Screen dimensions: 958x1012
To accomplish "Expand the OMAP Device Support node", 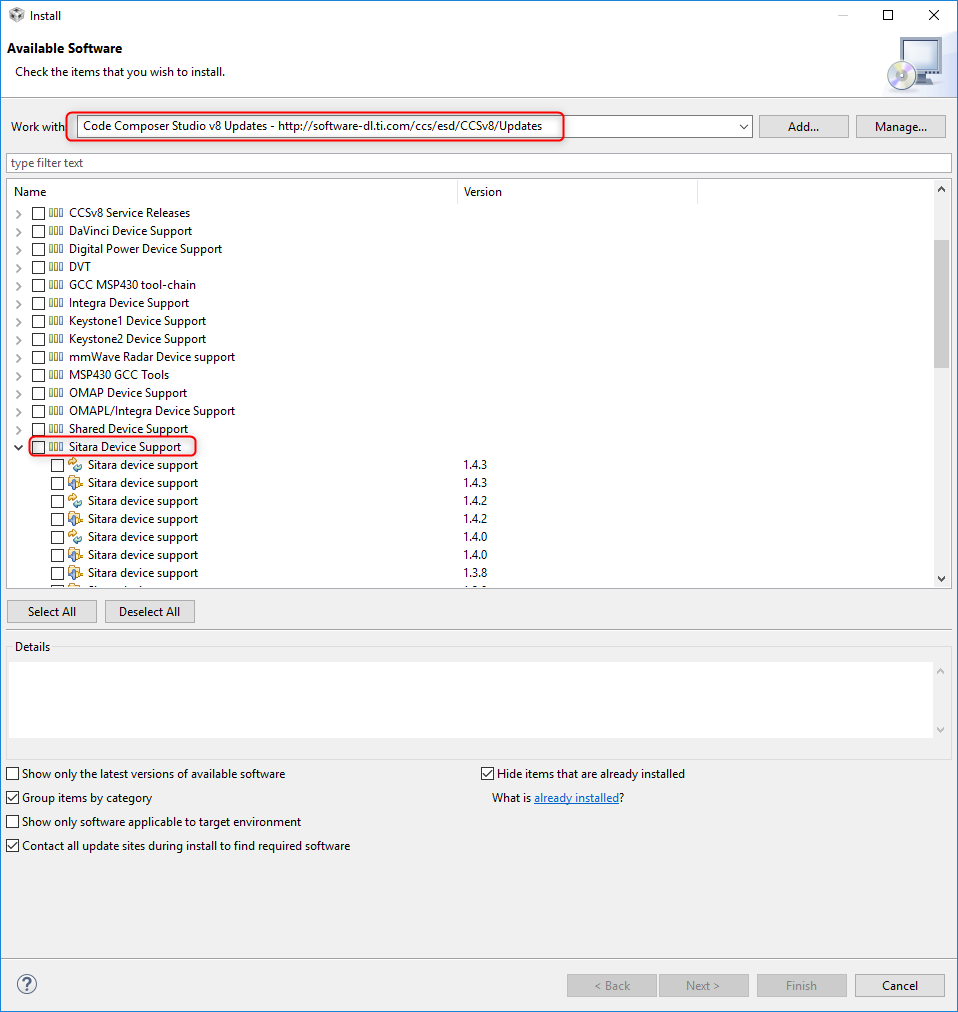I will 19,394.
